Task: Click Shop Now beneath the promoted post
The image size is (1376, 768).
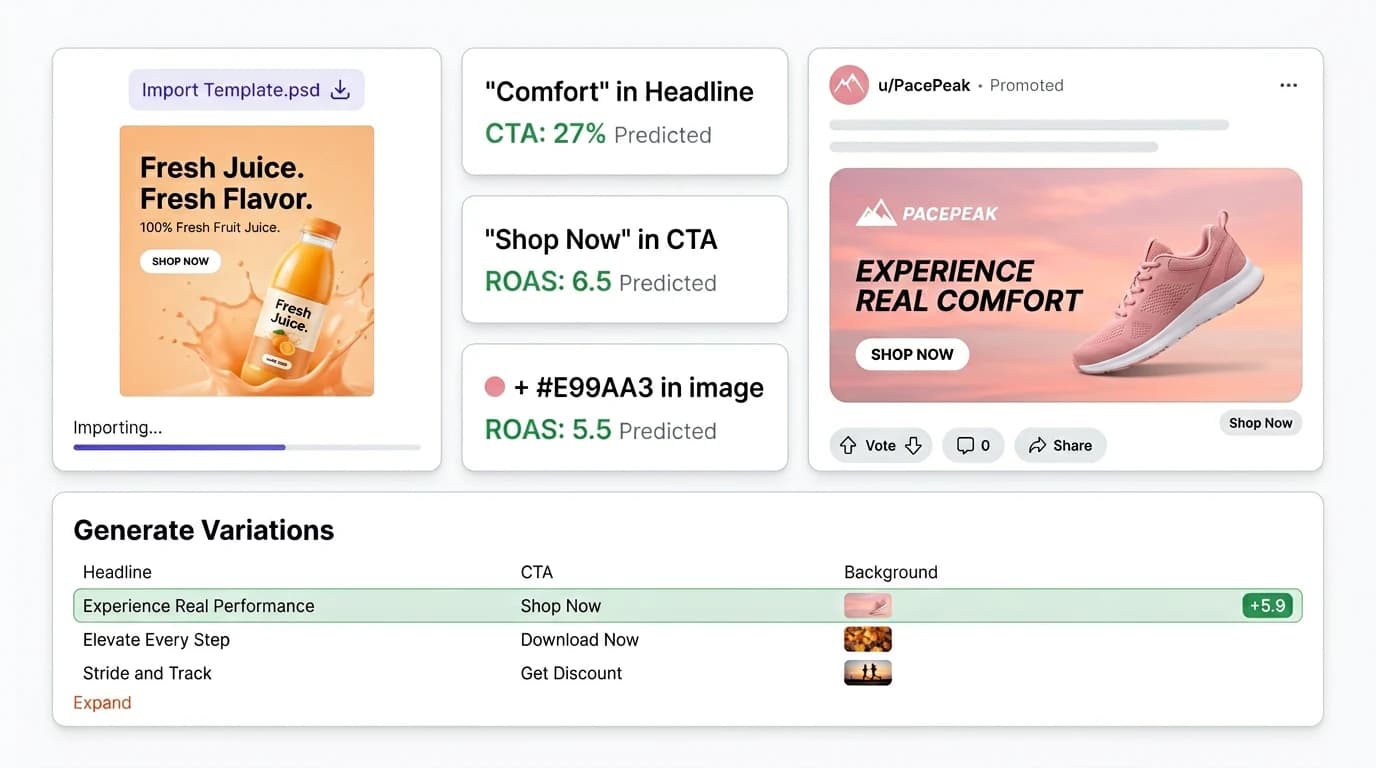Action: (1260, 422)
